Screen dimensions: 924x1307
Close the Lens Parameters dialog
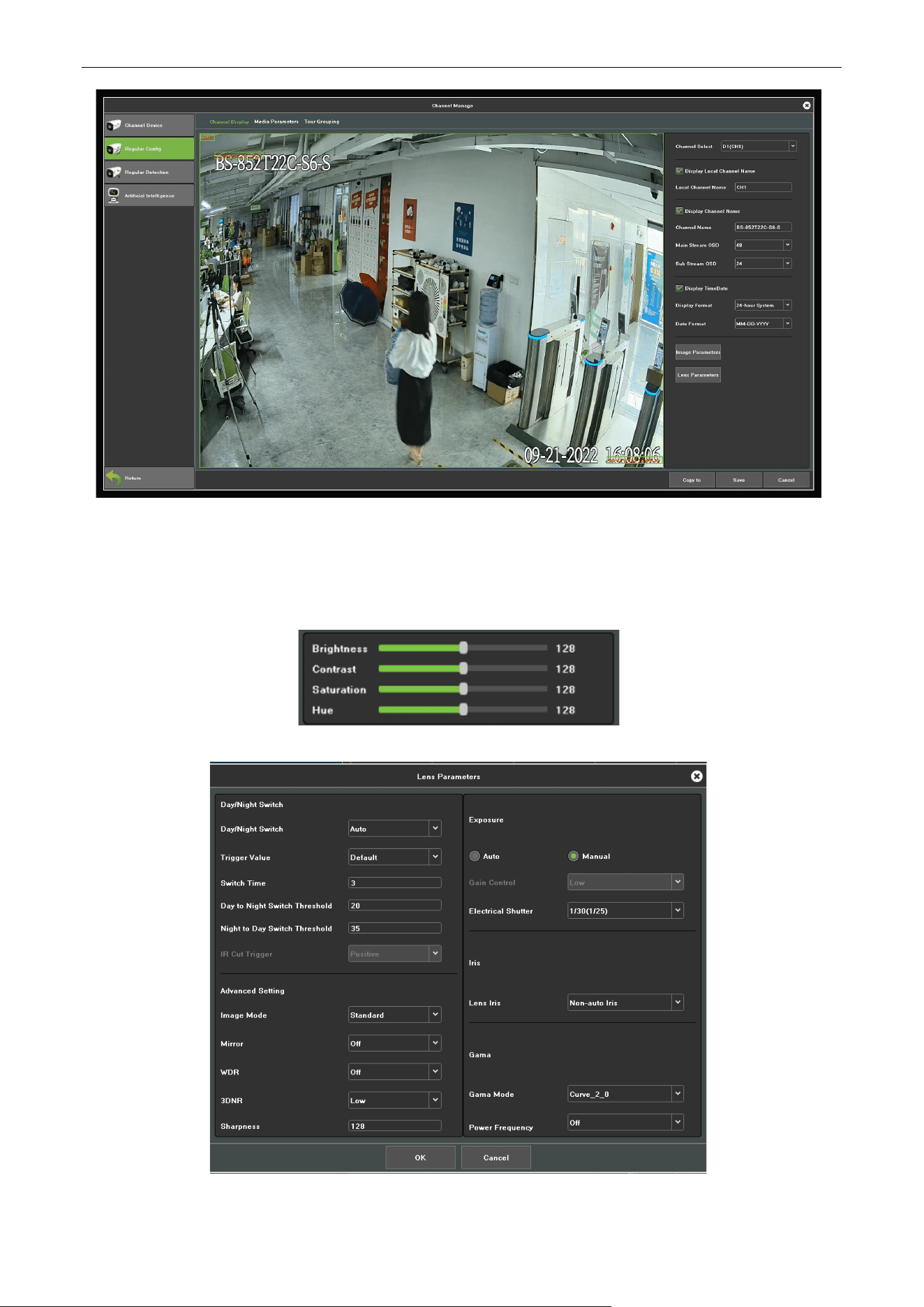696,776
